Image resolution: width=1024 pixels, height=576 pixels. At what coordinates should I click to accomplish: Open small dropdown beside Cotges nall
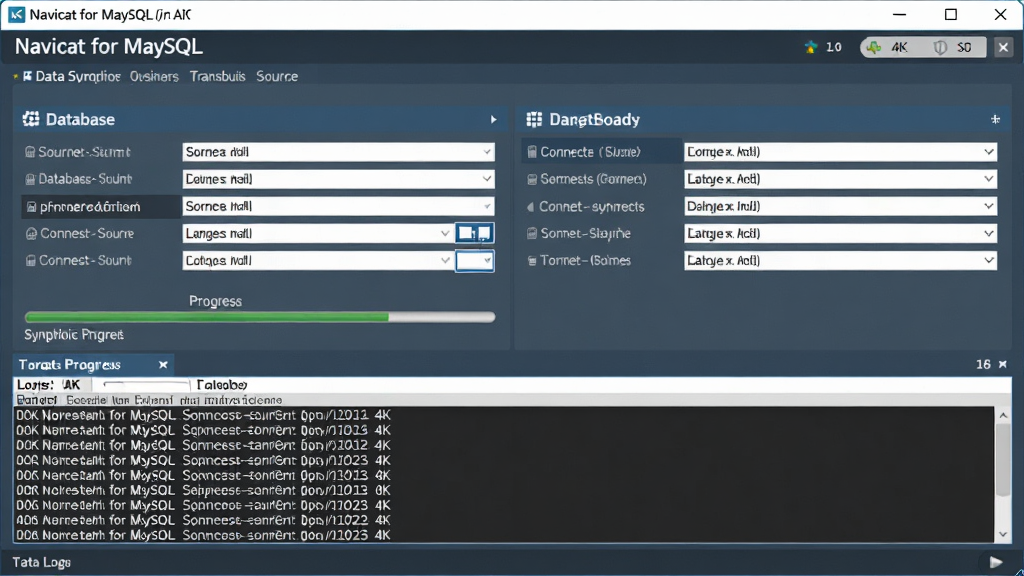coord(475,261)
